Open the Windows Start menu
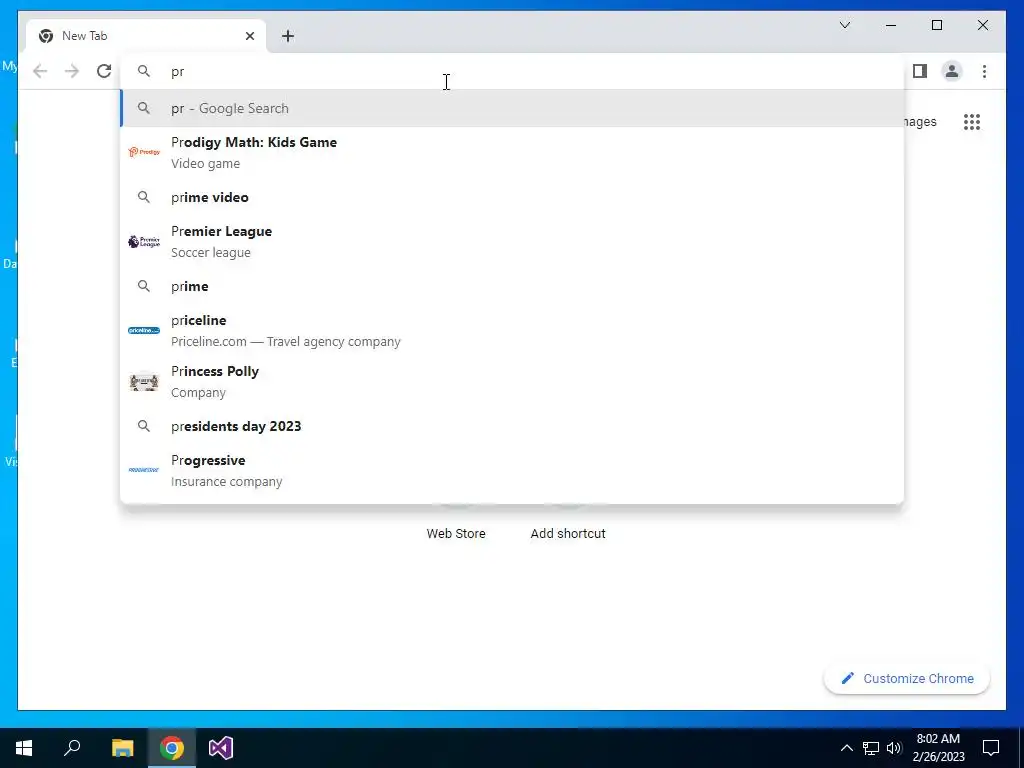This screenshot has height=768, width=1024. coord(24,748)
